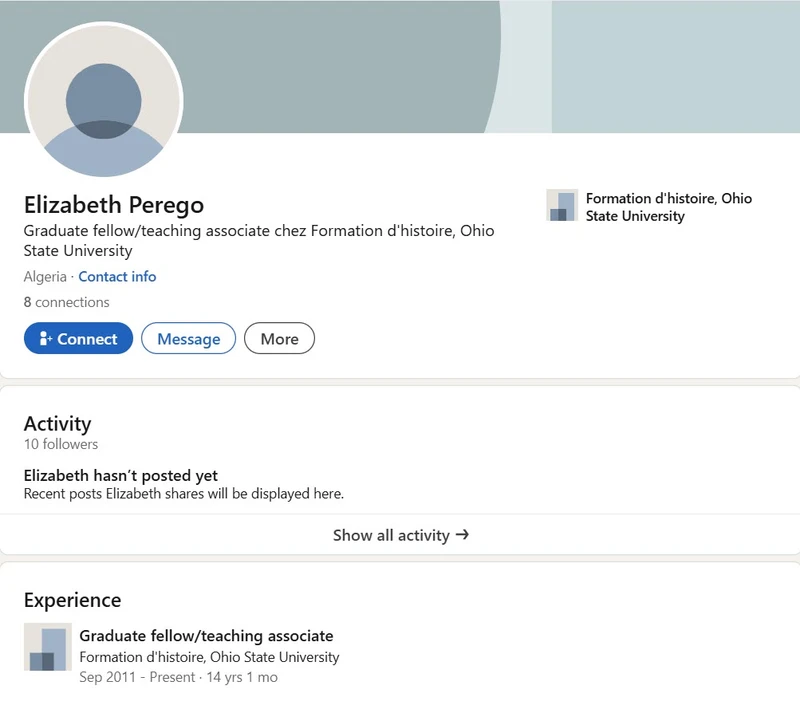This screenshot has height=701, width=800.
Task: Open the Graduate fellow/teaching associate experience title
Action: pos(206,636)
